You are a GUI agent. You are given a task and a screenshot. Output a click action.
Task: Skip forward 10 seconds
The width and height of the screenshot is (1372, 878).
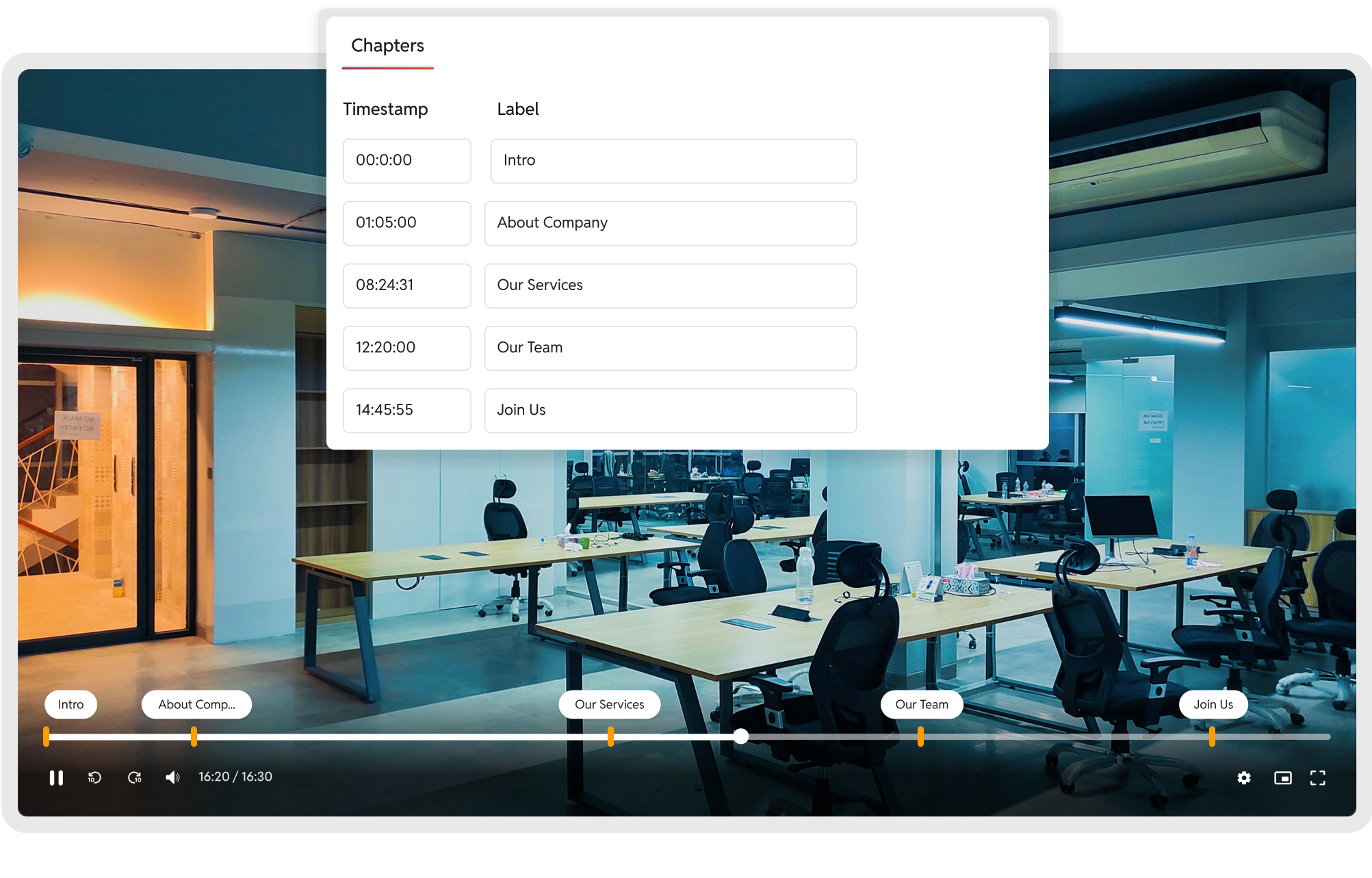(134, 777)
